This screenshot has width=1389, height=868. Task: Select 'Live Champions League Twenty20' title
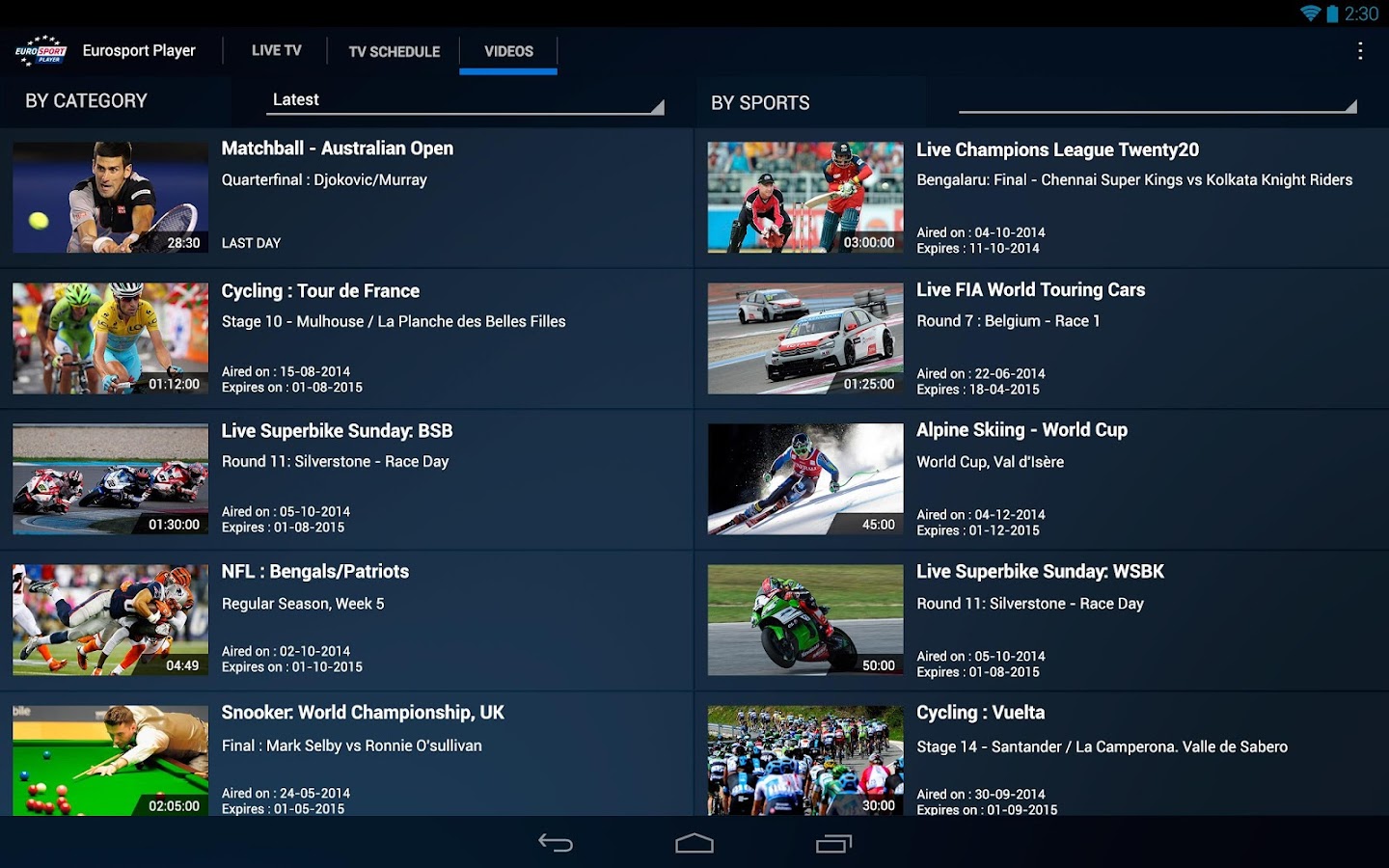[1057, 149]
